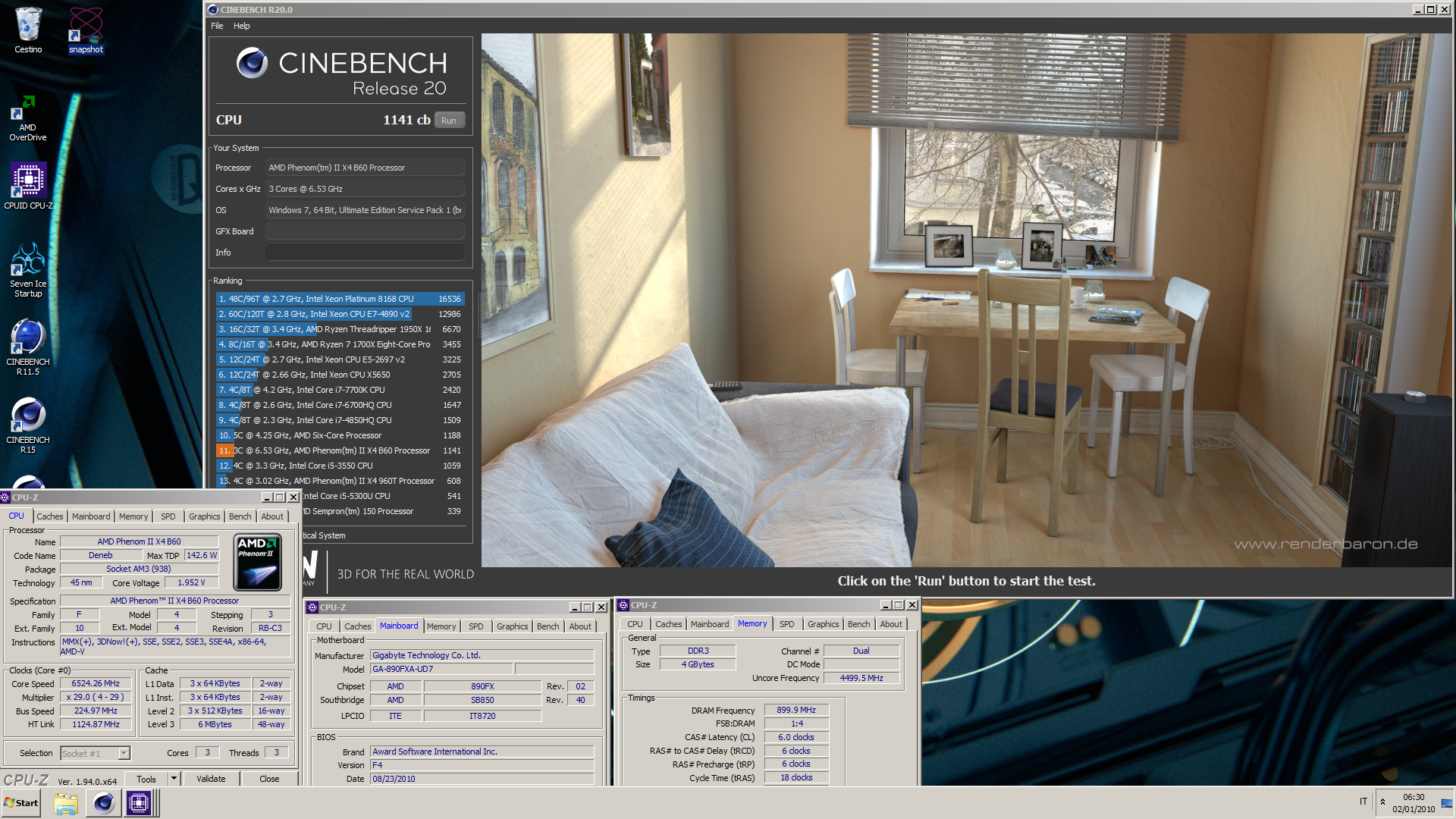Click the Cinebench R20.0 title bar icon
Screen dimensions: 1456x819
213,10
